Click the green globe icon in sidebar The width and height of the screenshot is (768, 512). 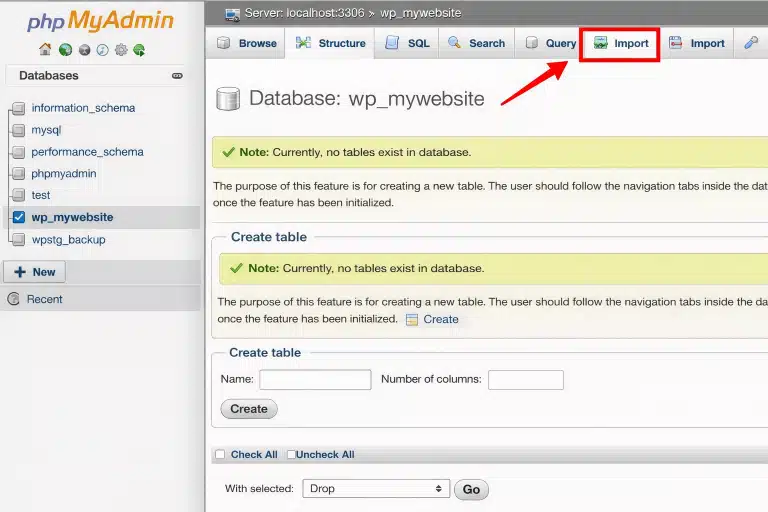(x=65, y=49)
